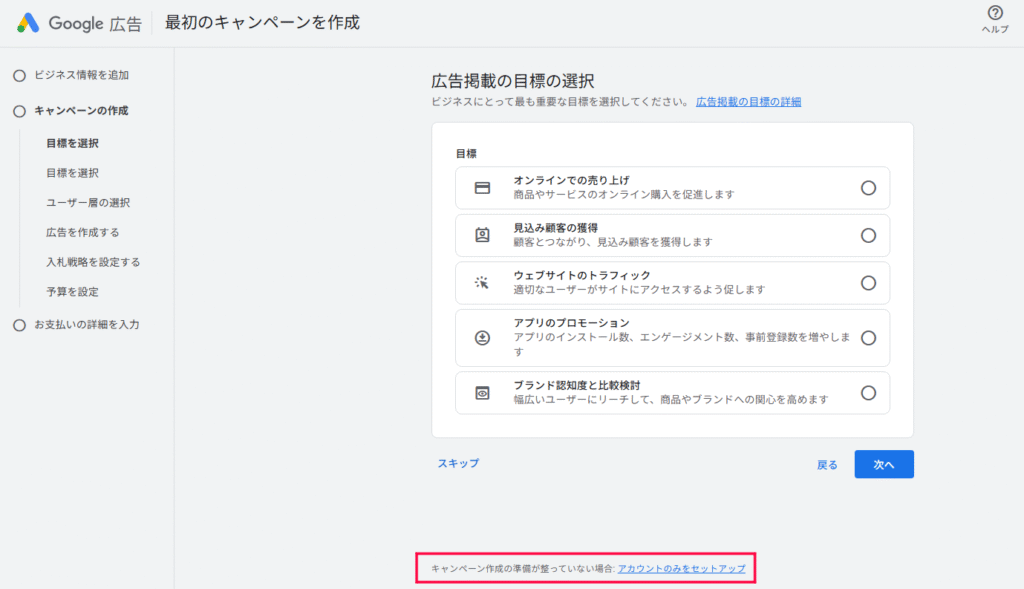The height and width of the screenshot is (589, 1024).
Task: Select the ブランド認知度と比較検討 radio button
Action: [x=868, y=392]
